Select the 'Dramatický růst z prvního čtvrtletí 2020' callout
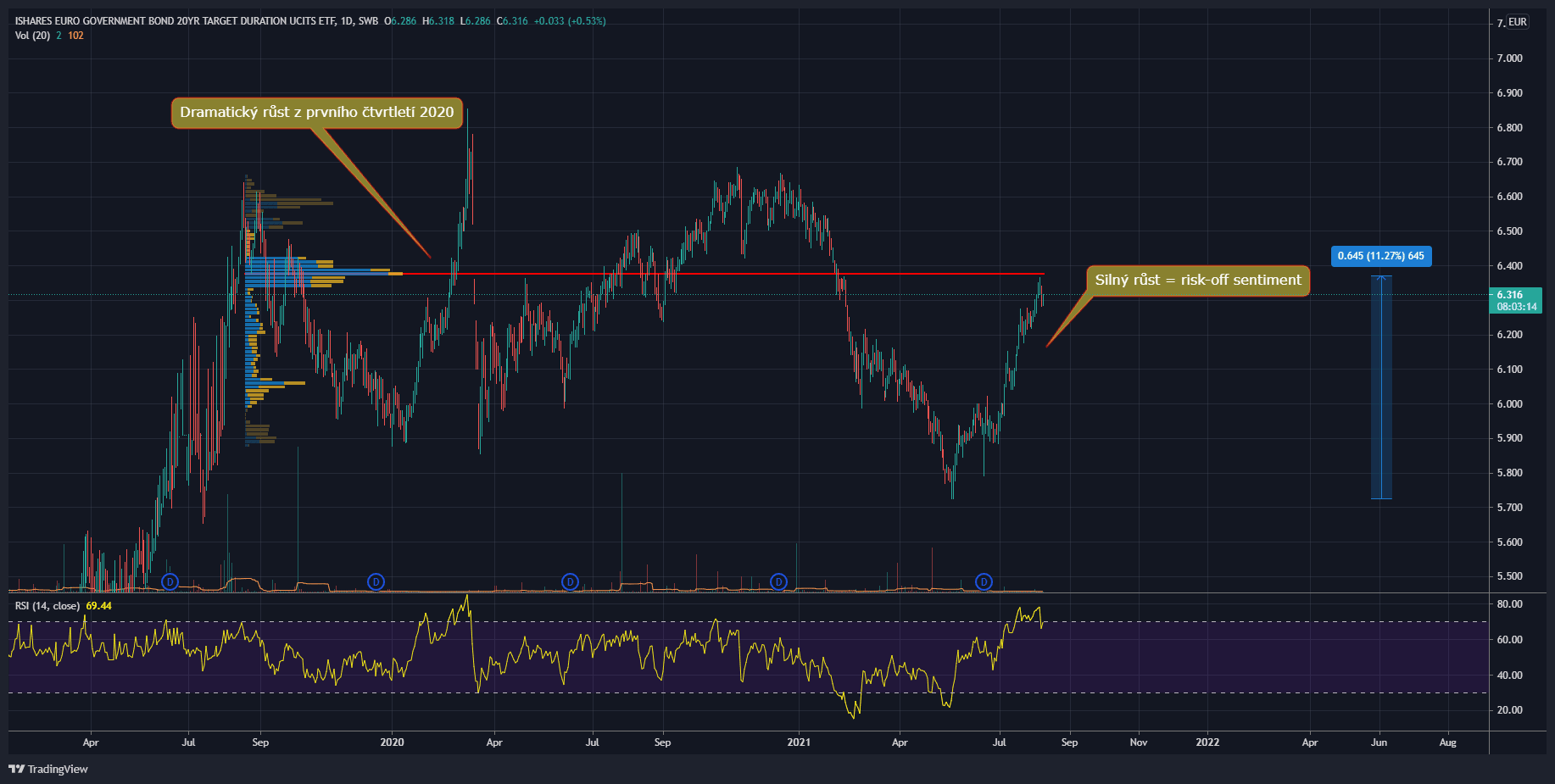Screen dimensions: 1555x784 [x=316, y=112]
